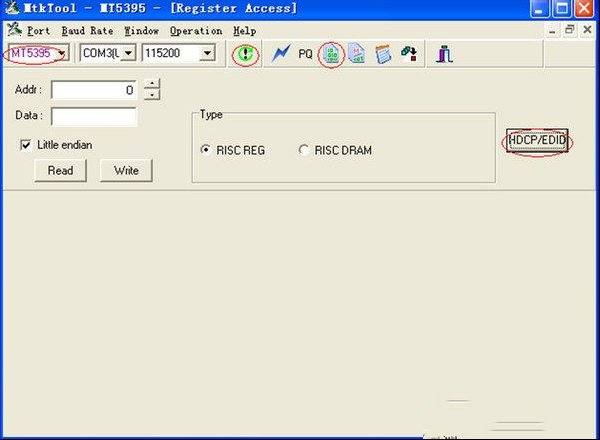Image resolution: width=600 pixels, height=440 pixels.
Task: Maximize the MtkTool main window
Action: coord(562,9)
